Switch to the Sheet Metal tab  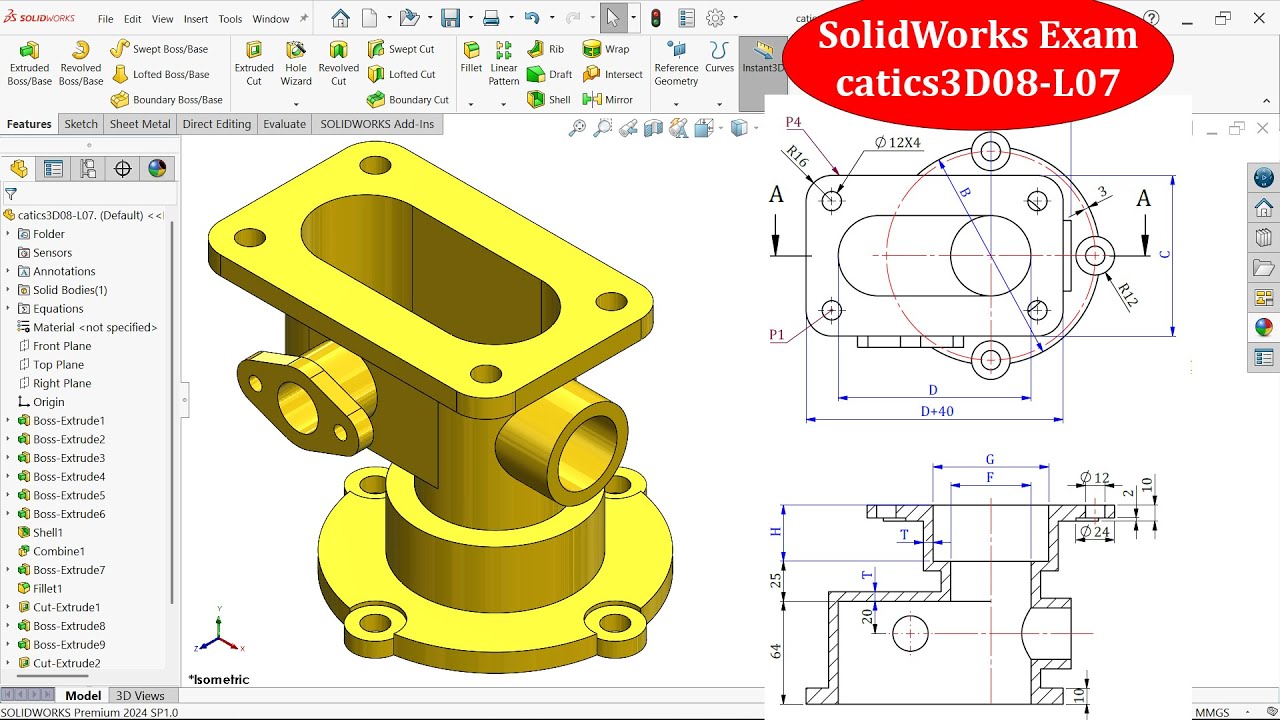click(140, 124)
